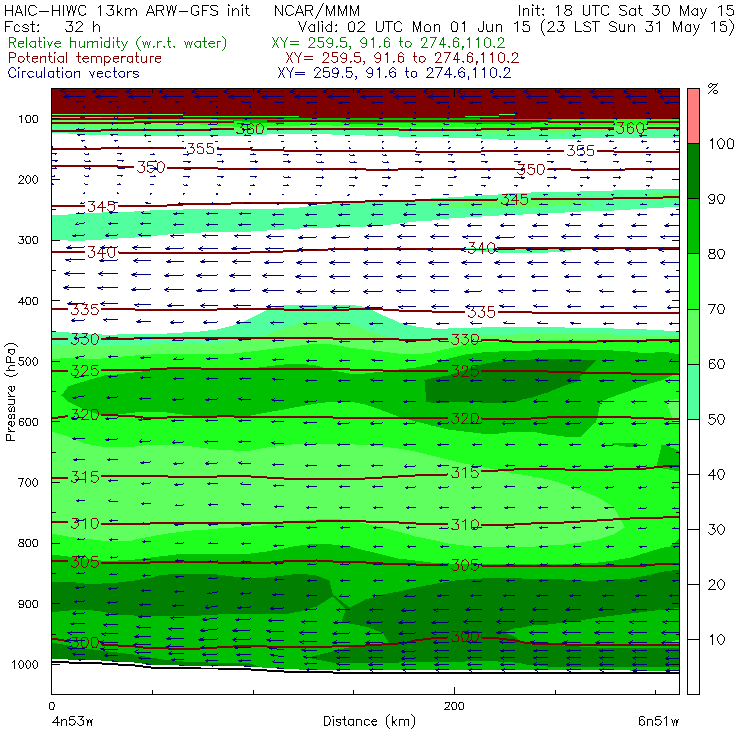
Task: Click the red XY coordinate range text
Action: [402, 58]
